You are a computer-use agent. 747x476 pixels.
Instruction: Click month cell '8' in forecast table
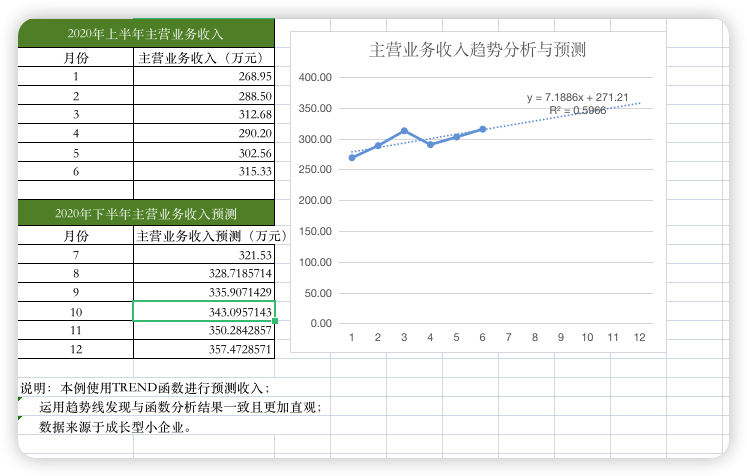click(x=76, y=273)
